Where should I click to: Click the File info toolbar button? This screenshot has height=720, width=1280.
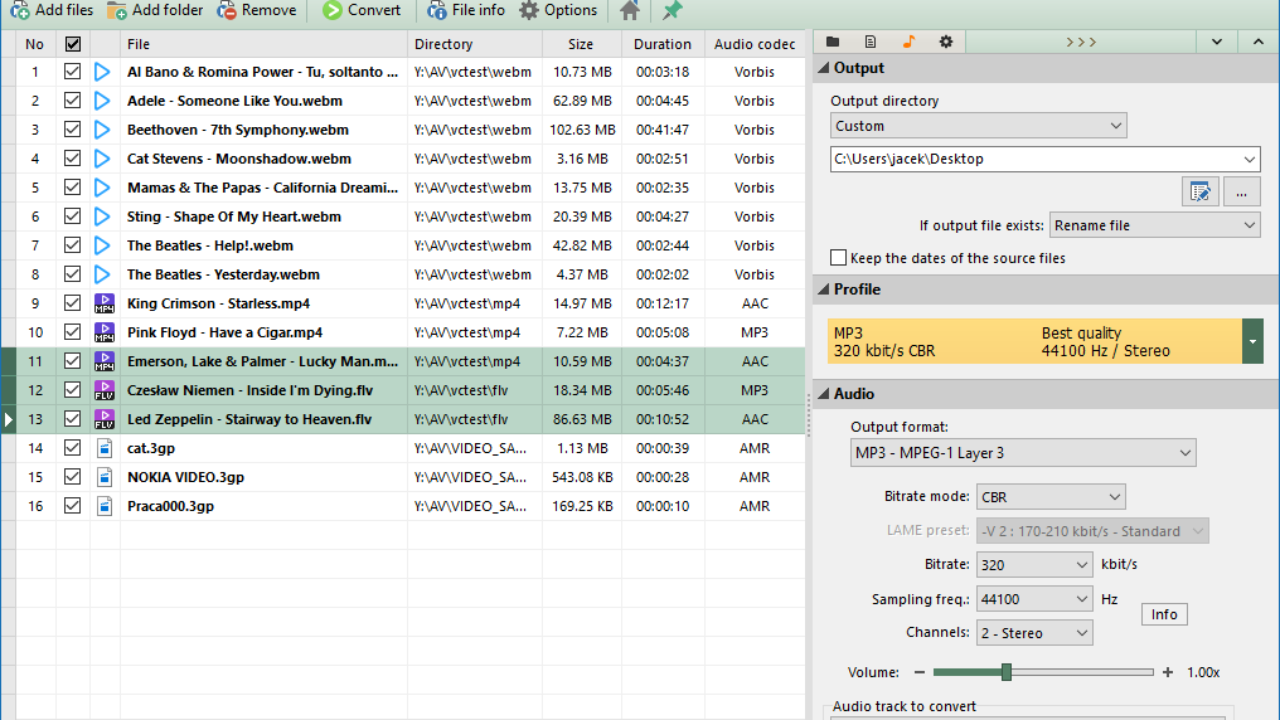(x=466, y=11)
